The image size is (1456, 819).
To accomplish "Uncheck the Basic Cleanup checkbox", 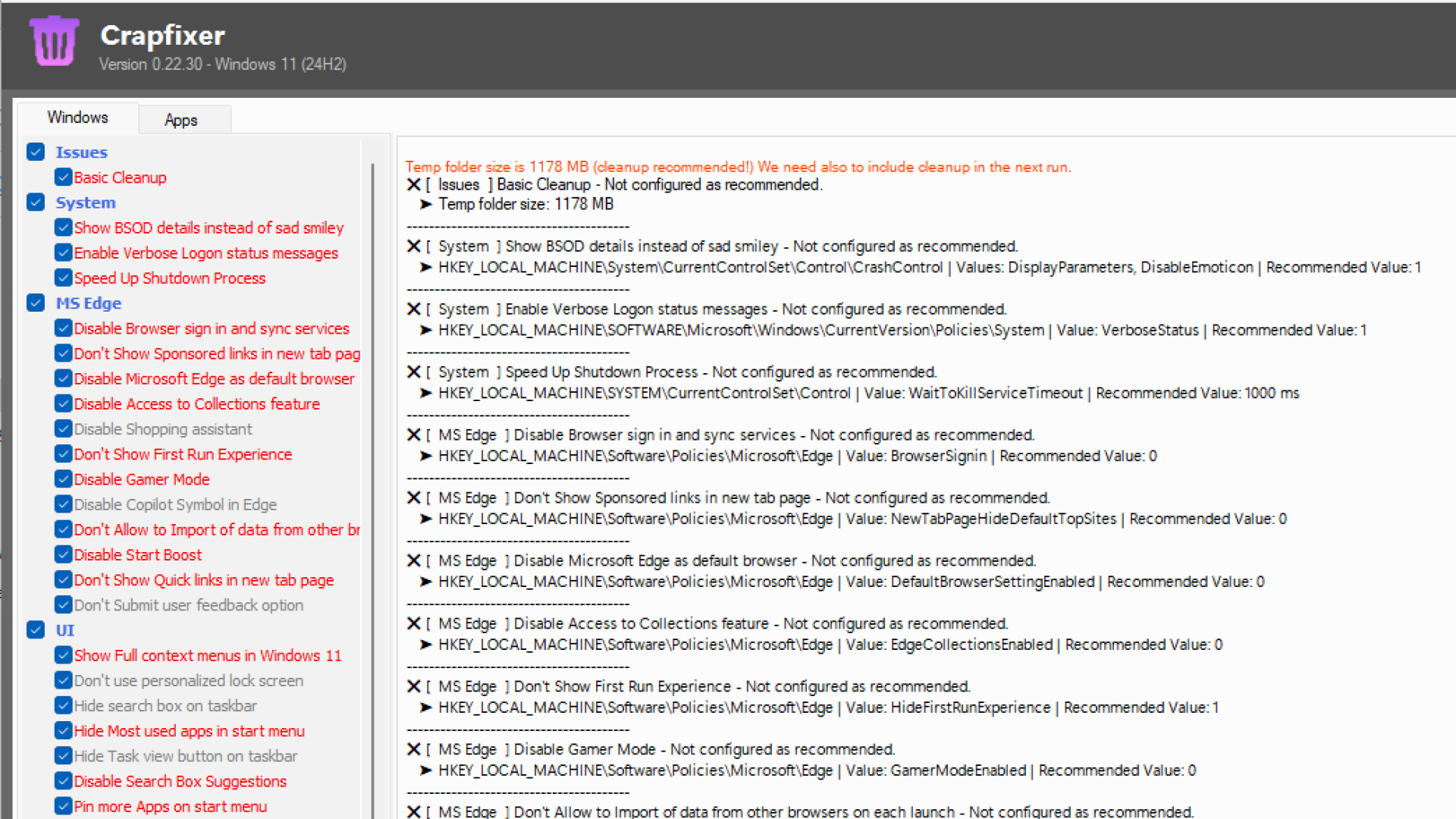I will [63, 177].
